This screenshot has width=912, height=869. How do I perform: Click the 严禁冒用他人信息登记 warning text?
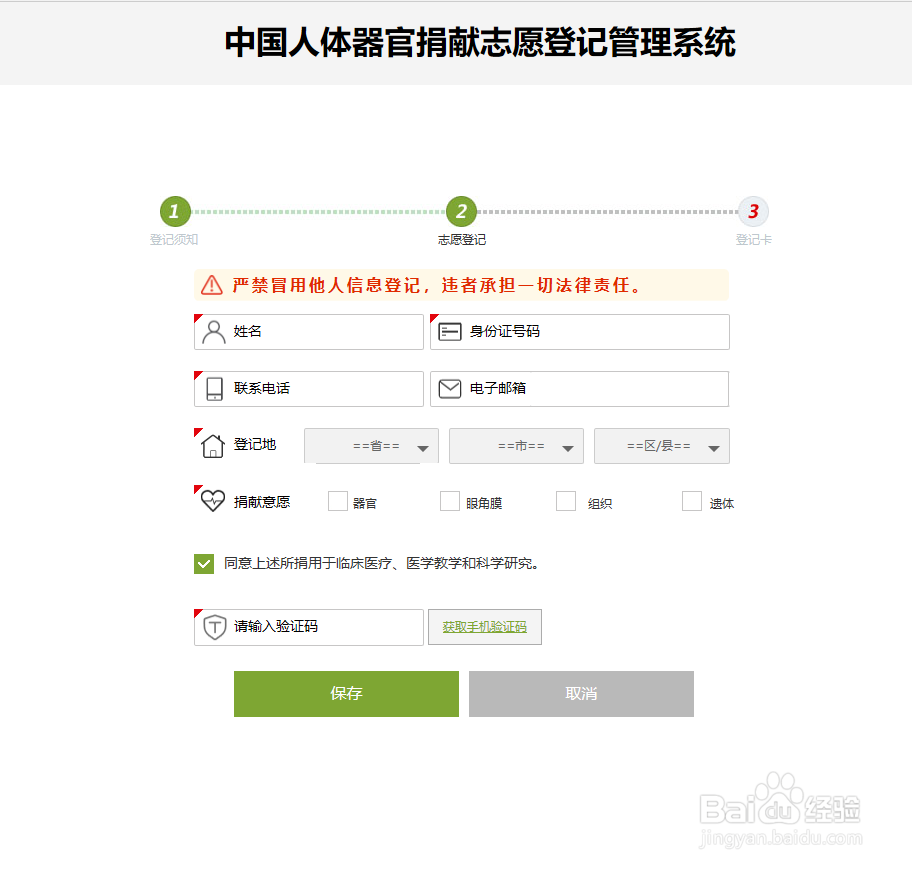point(436,285)
